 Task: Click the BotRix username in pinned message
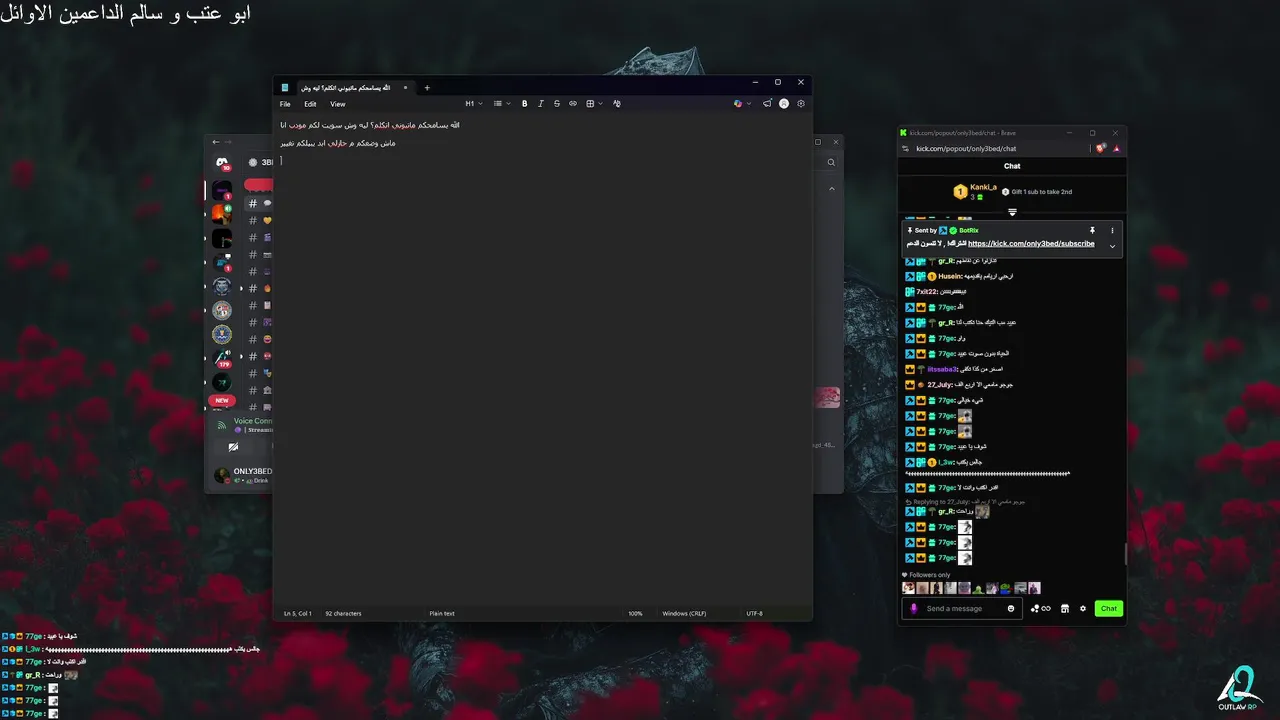pyautogui.click(x=969, y=230)
